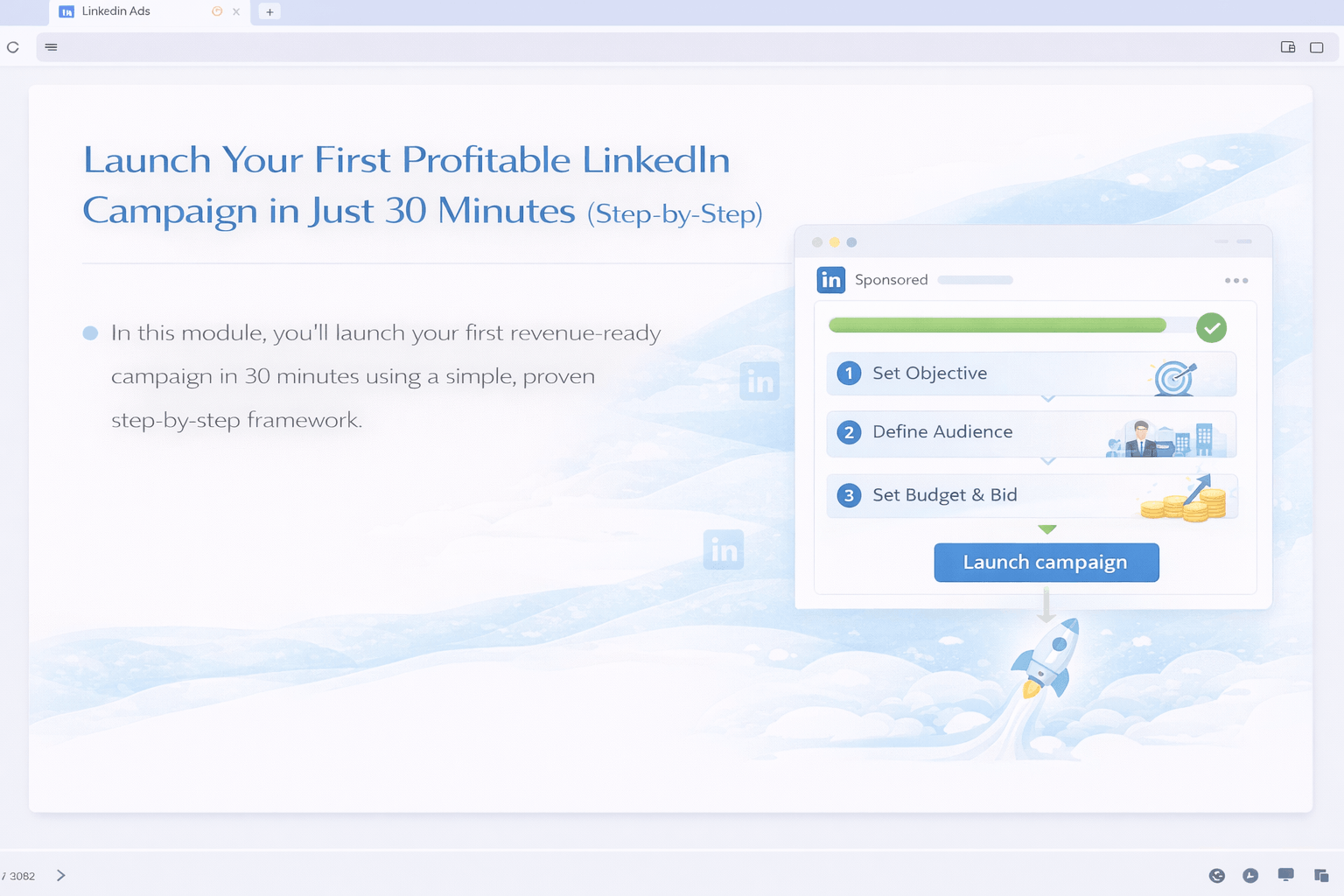Image resolution: width=1344 pixels, height=896 pixels.
Task: Click the picture-in-picture icon in toolbar
Action: click(1288, 47)
